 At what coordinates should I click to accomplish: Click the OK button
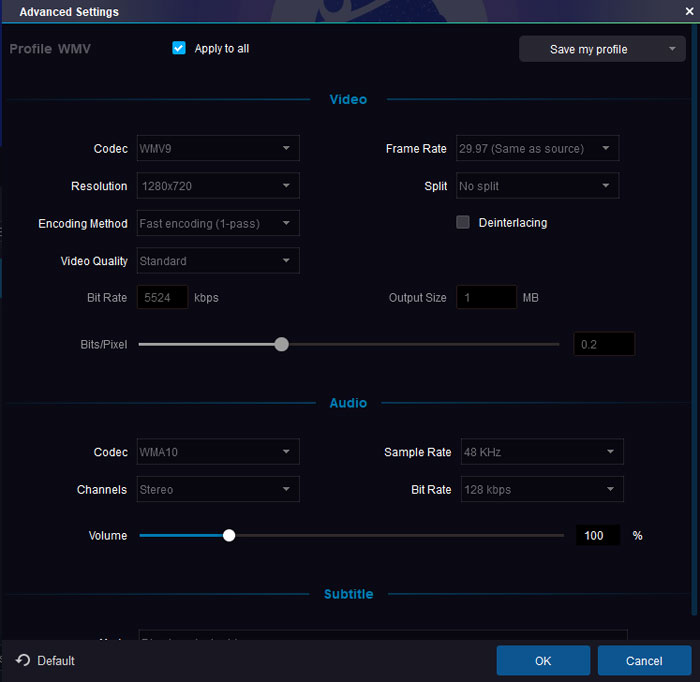click(543, 661)
